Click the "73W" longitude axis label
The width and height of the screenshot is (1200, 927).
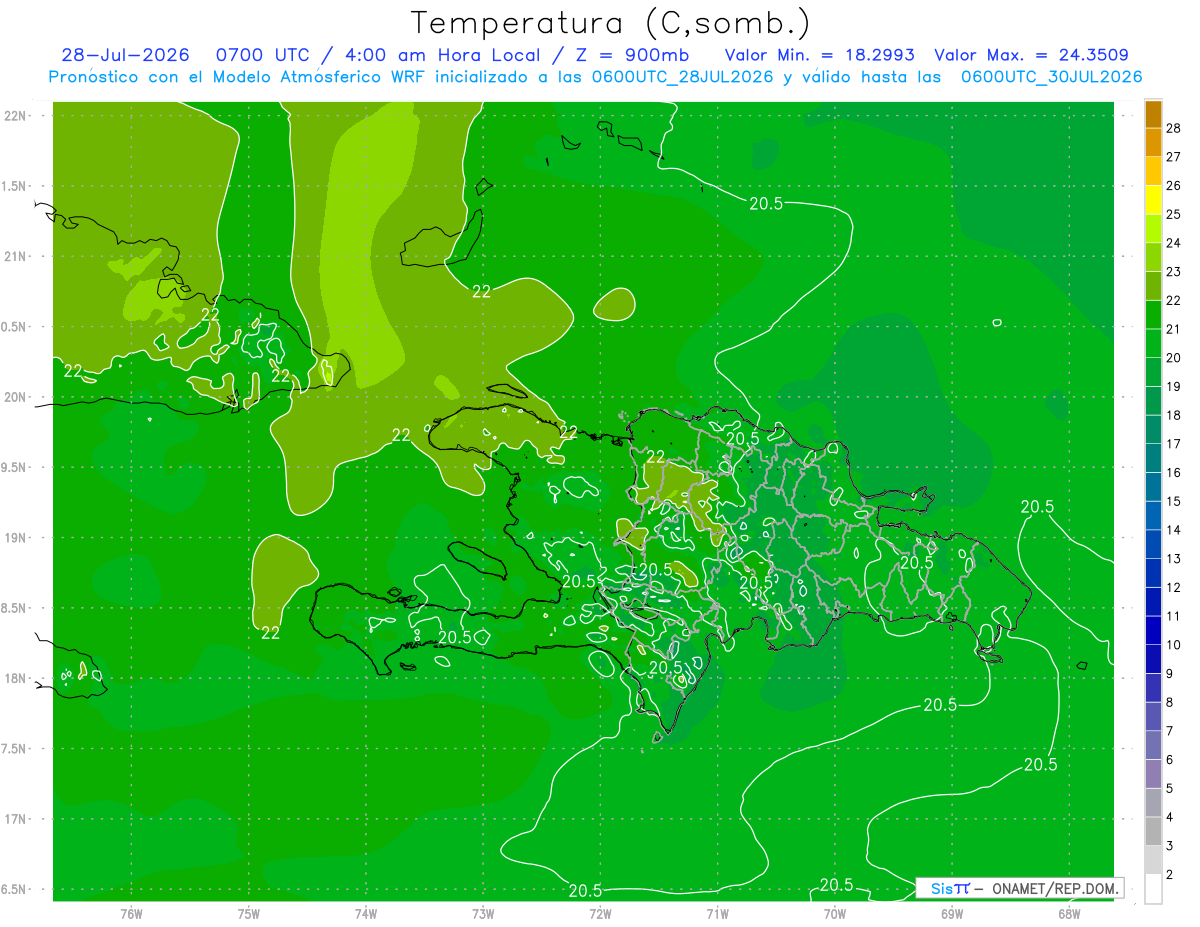(483, 913)
